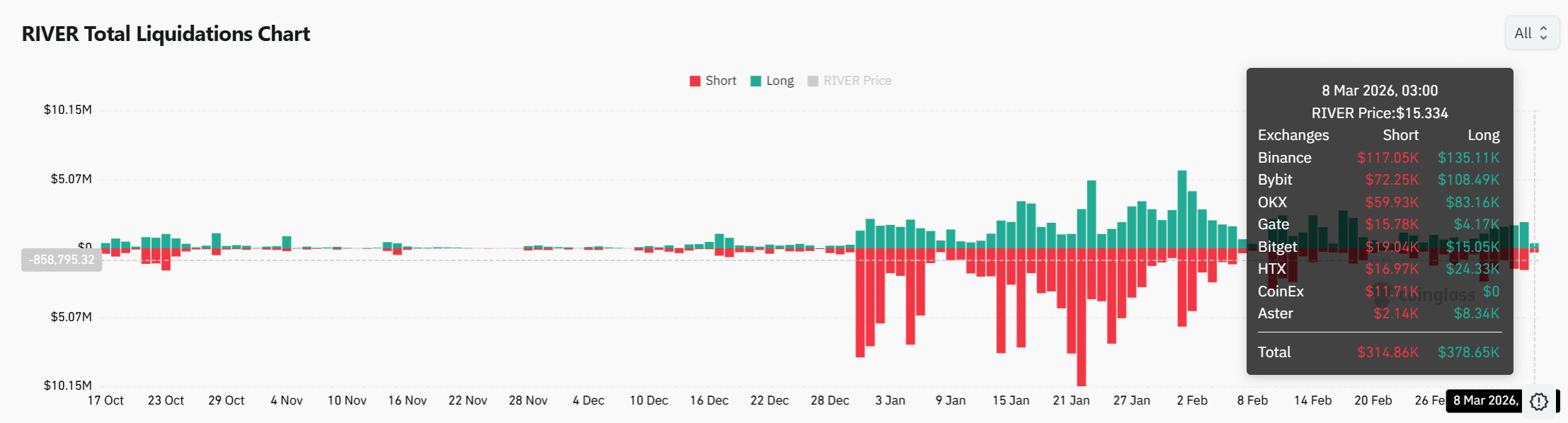1568x423 pixels.
Task: Click the alert badge icon at chart corner
Action: click(x=1538, y=401)
